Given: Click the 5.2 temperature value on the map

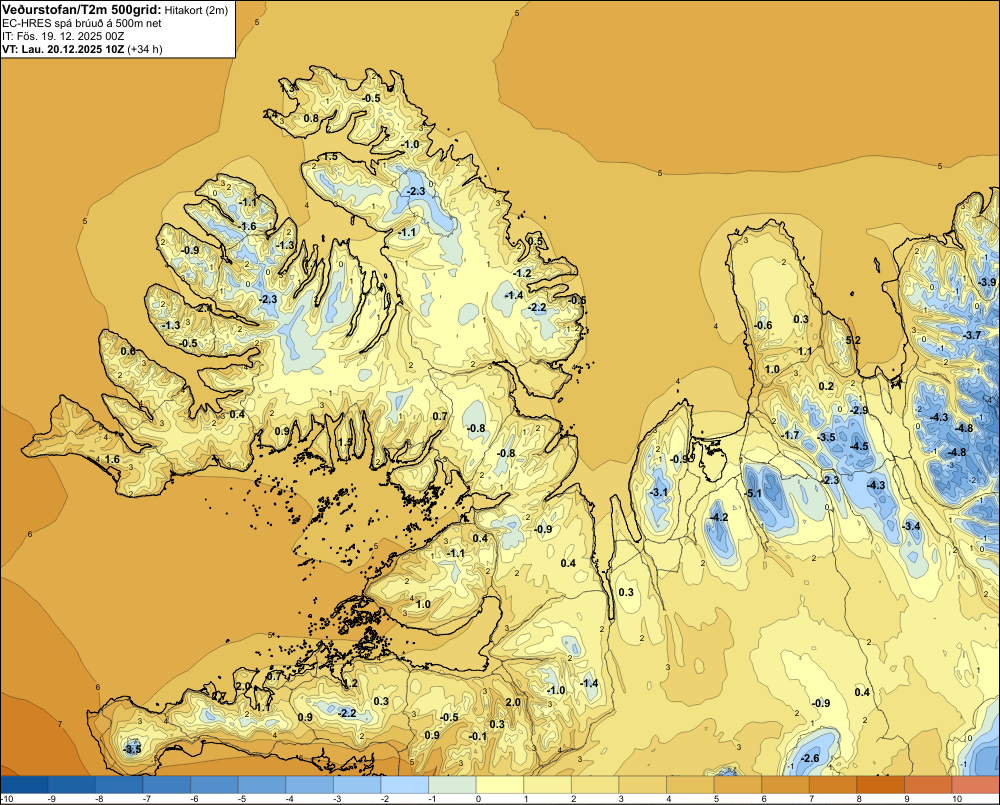Looking at the screenshot, I should pos(853,340).
